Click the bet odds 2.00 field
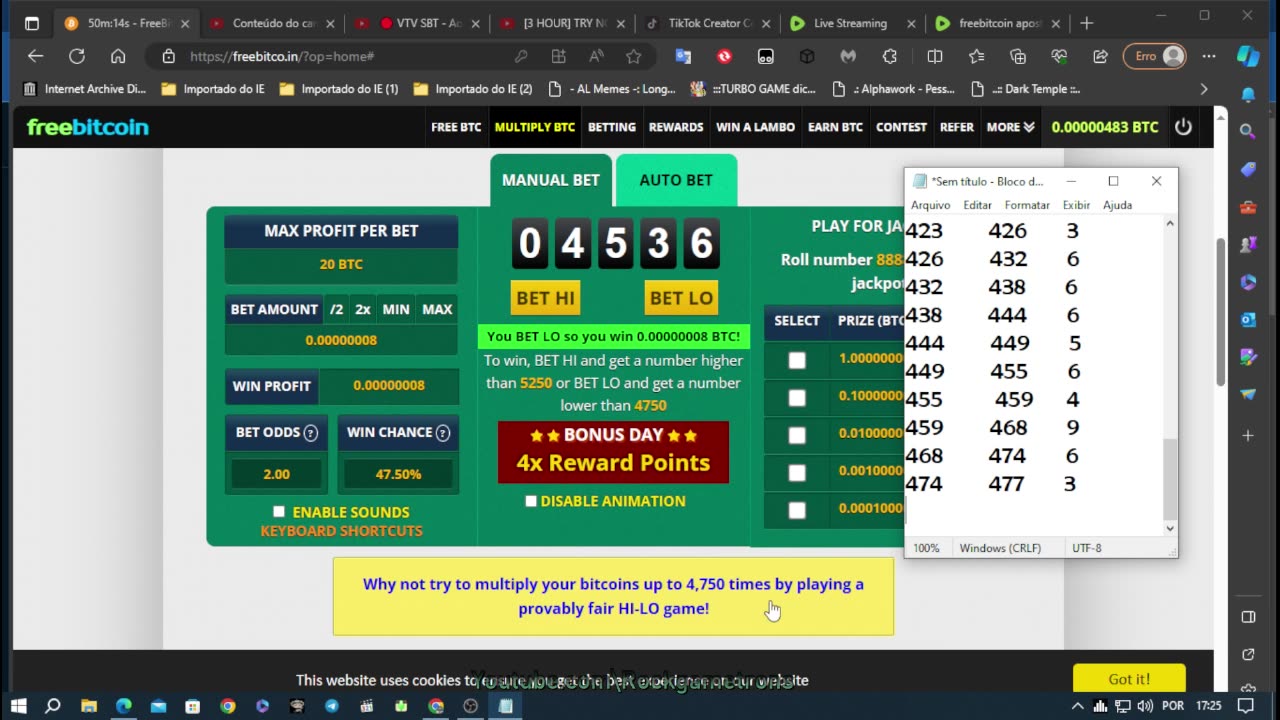 pos(276,474)
